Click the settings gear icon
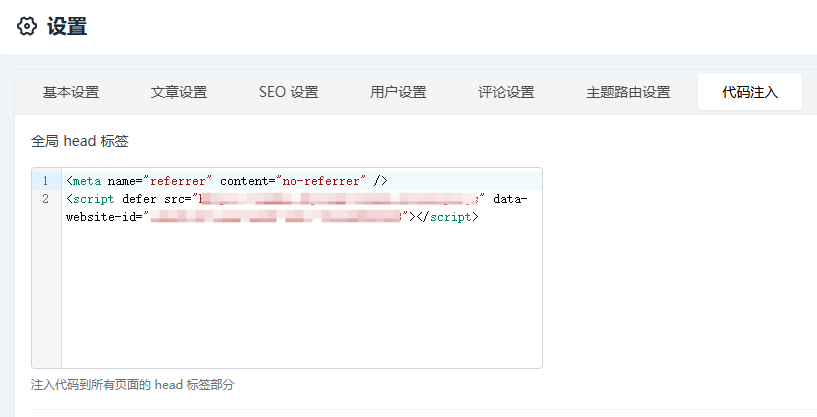817x417 pixels. coord(27,27)
